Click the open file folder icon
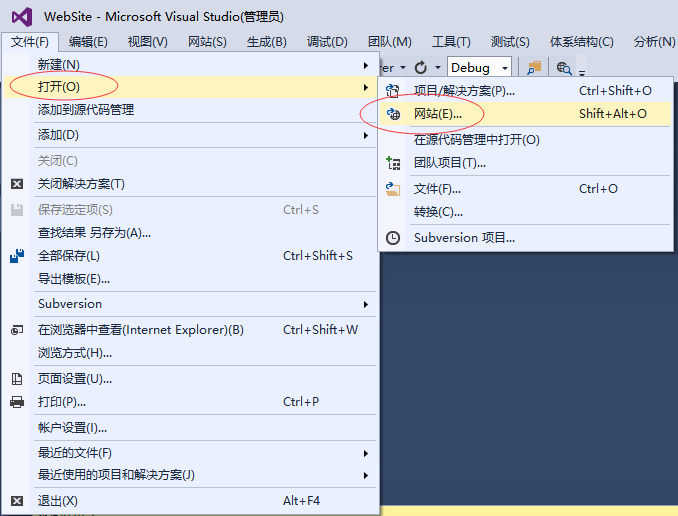678x516 pixels. 393,189
